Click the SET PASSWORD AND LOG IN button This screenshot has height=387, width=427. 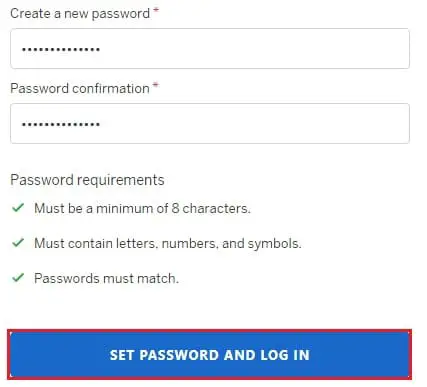coord(210,355)
